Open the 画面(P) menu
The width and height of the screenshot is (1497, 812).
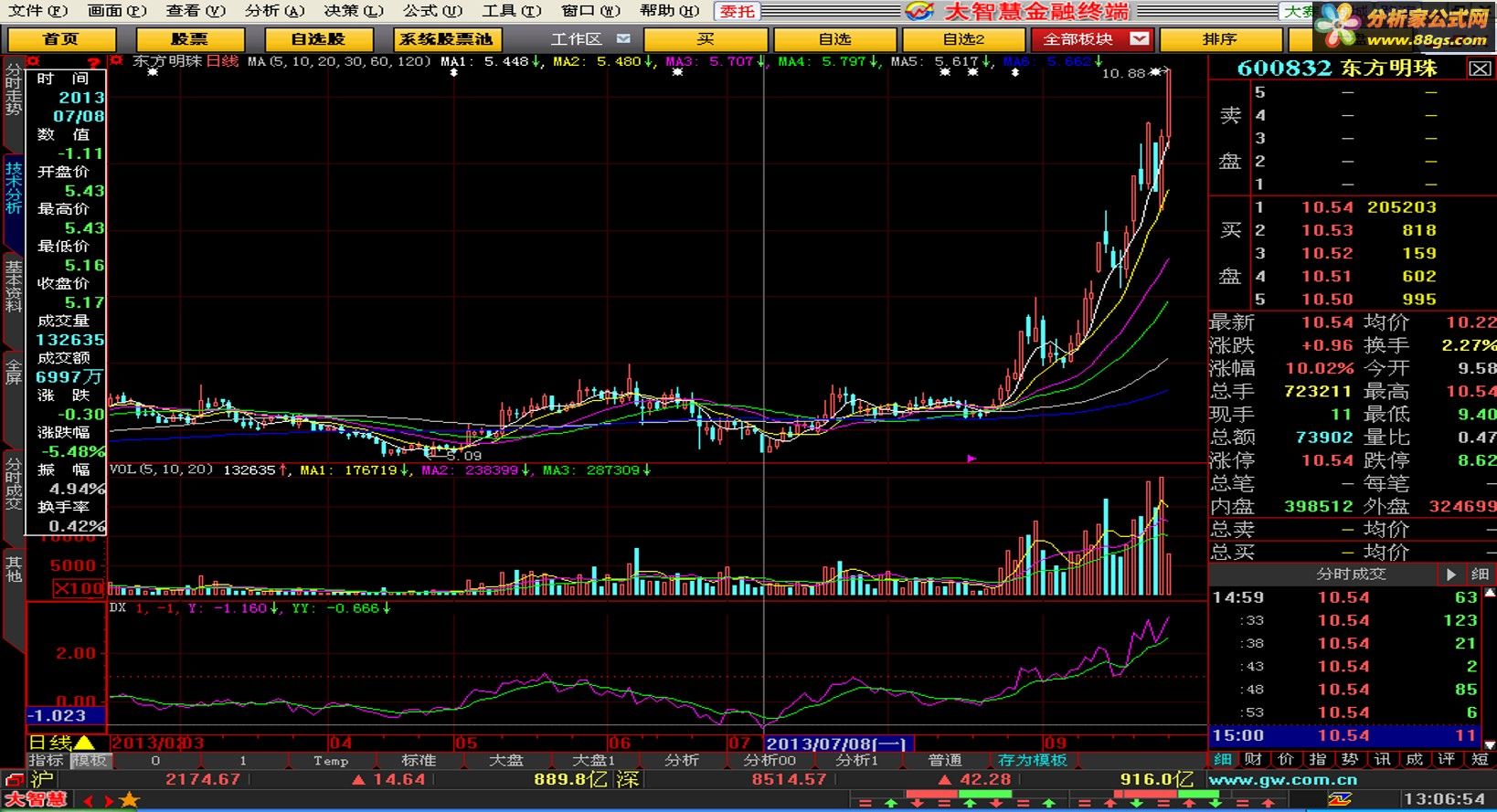click(x=117, y=11)
